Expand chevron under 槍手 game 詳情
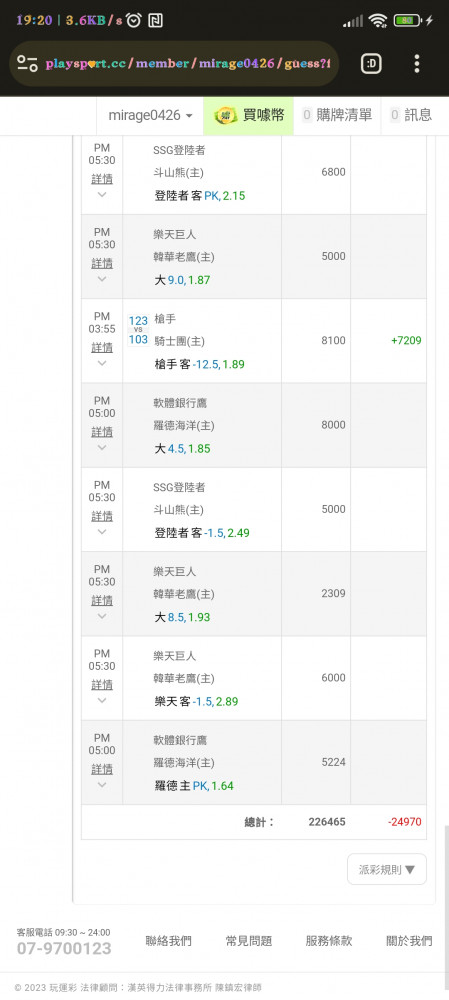This screenshot has height=1000, width=449. click(x=101, y=364)
